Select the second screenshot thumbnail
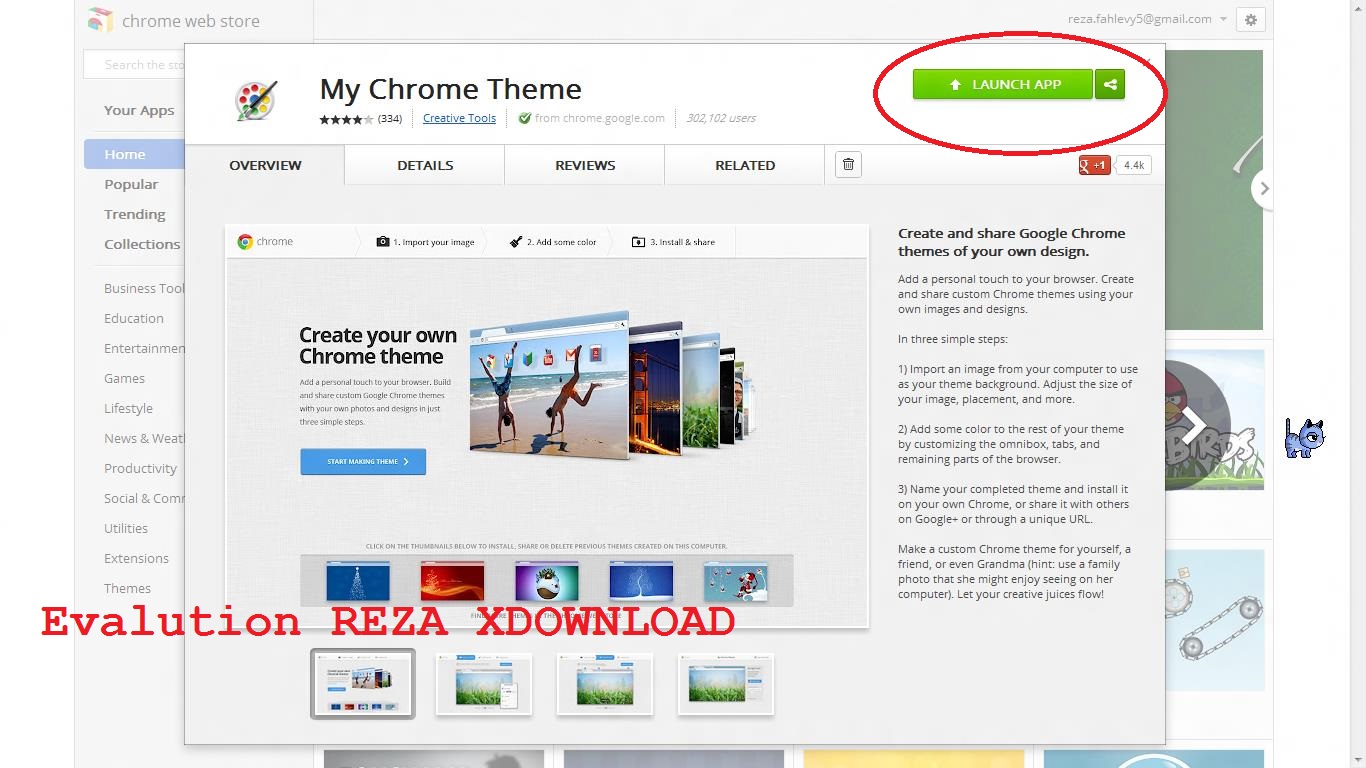 (484, 684)
